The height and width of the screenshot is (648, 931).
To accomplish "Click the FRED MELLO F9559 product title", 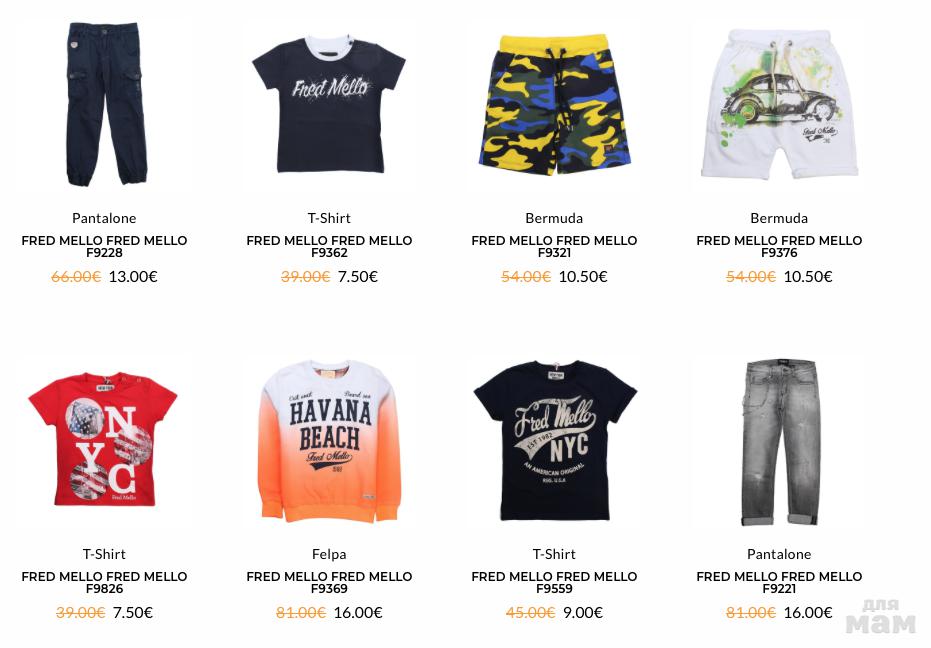I will click(554, 582).
